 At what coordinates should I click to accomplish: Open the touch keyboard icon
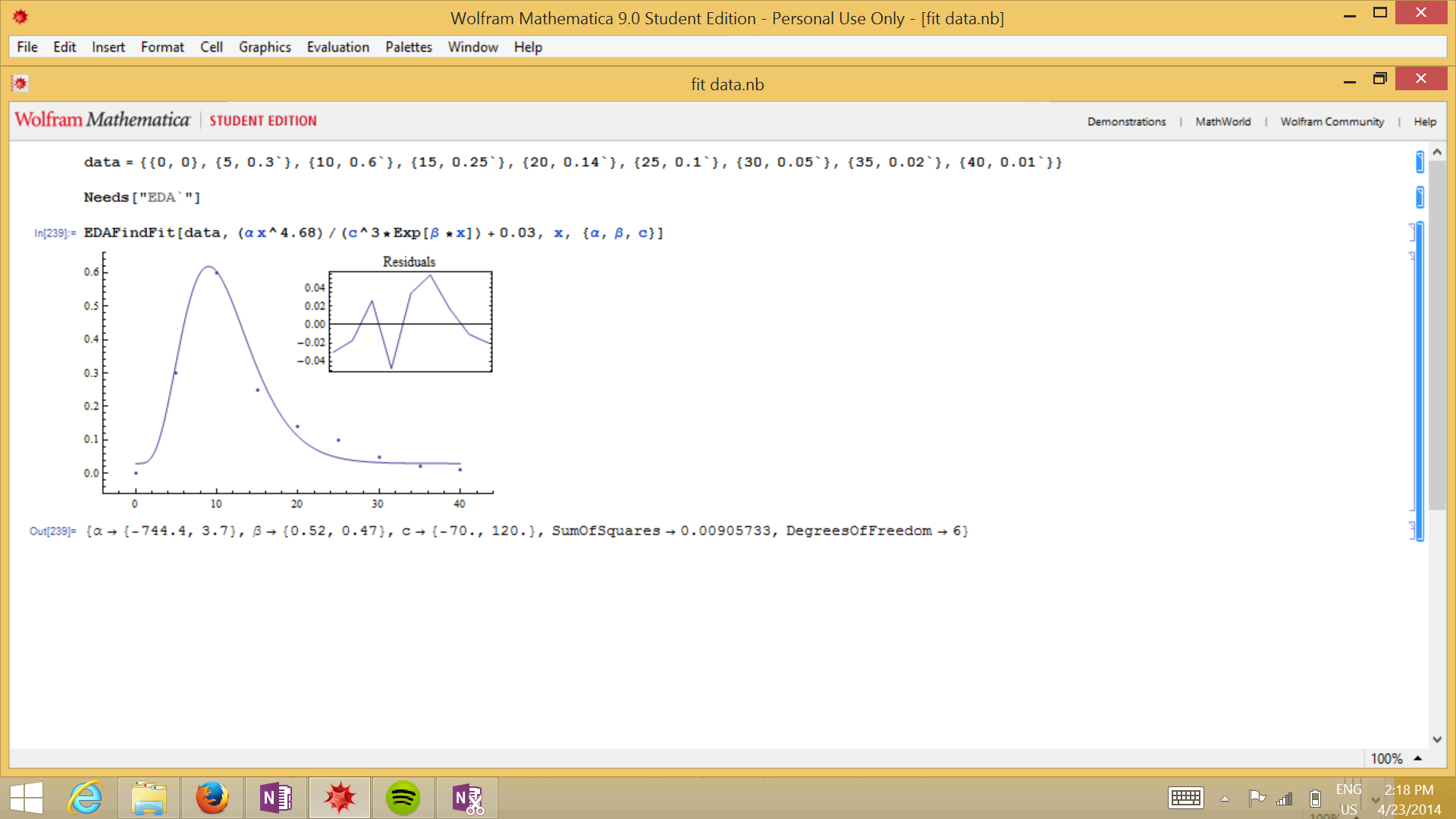click(1186, 798)
